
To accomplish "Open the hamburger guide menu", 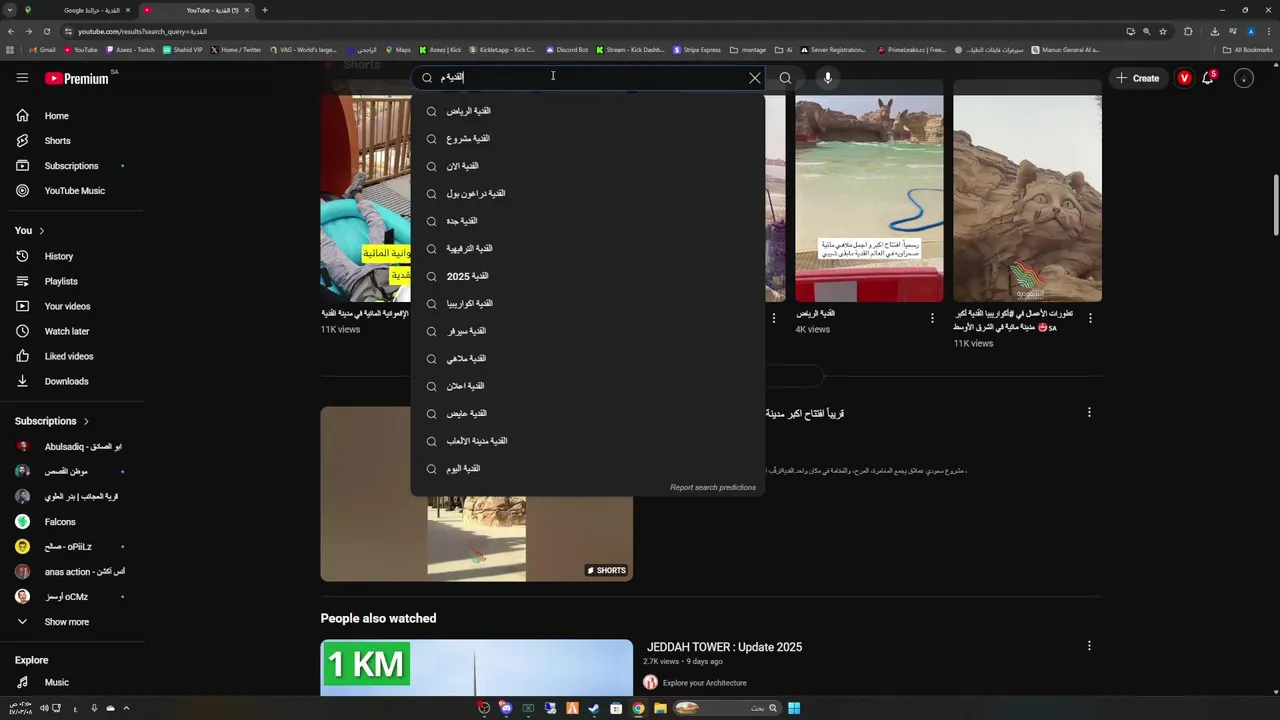I will (22, 78).
